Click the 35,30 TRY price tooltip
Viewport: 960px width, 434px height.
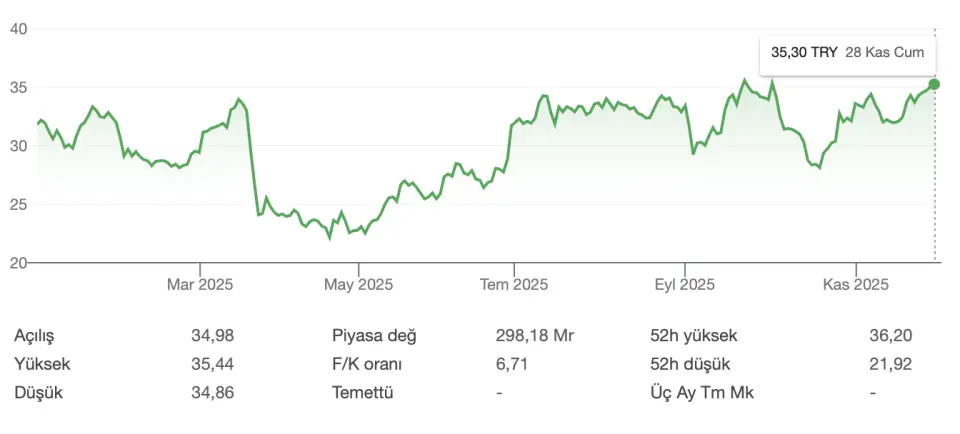(803, 52)
